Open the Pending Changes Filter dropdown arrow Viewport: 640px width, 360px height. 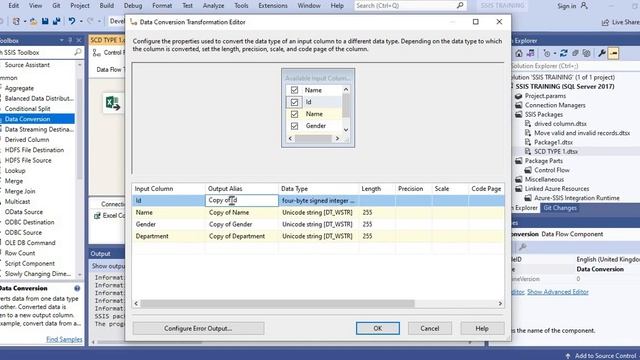pyautogui.click(x=554, y=53)
